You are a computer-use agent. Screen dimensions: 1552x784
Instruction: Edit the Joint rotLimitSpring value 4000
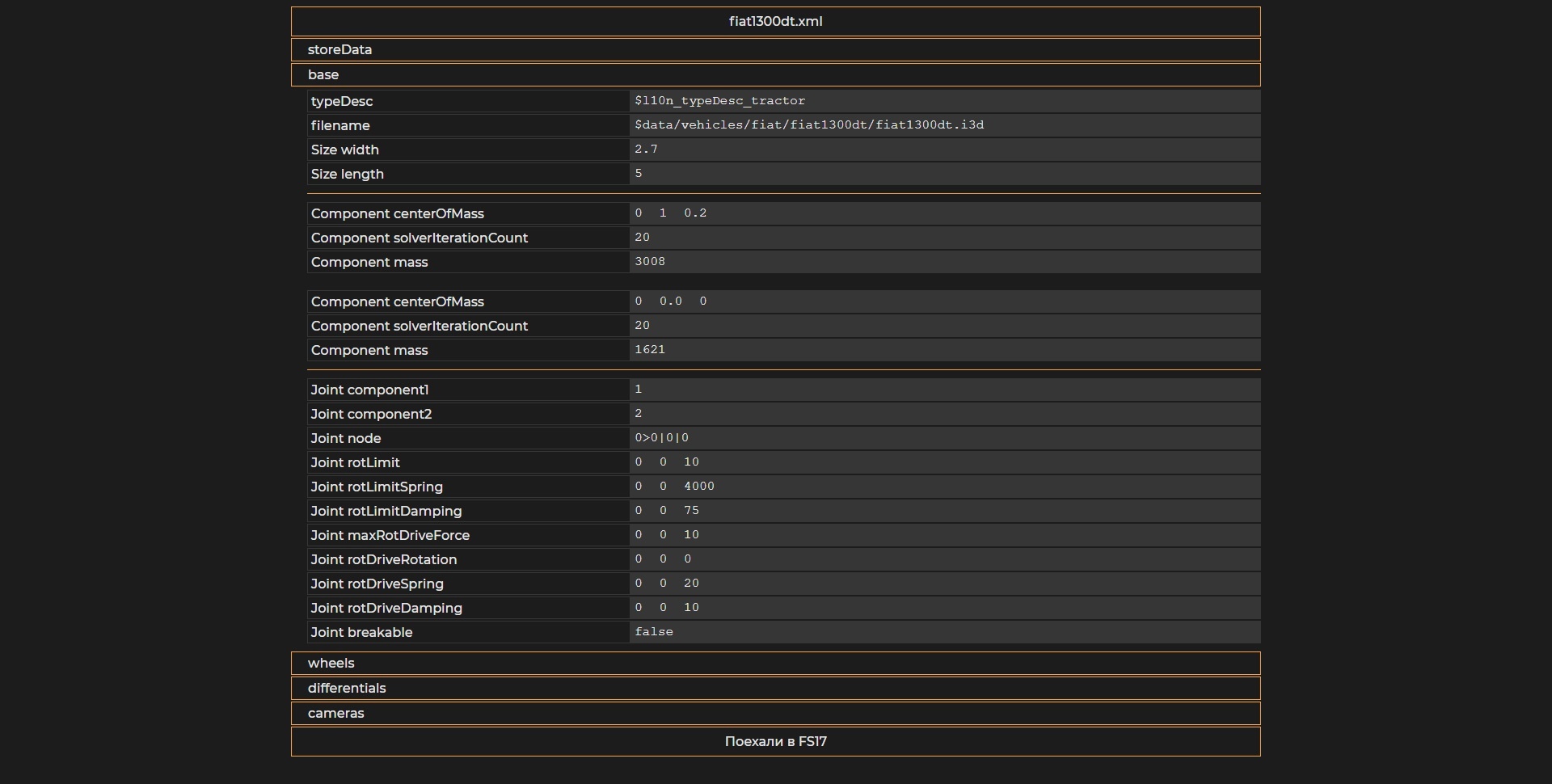pyautogui.click(x=945, y=487)
